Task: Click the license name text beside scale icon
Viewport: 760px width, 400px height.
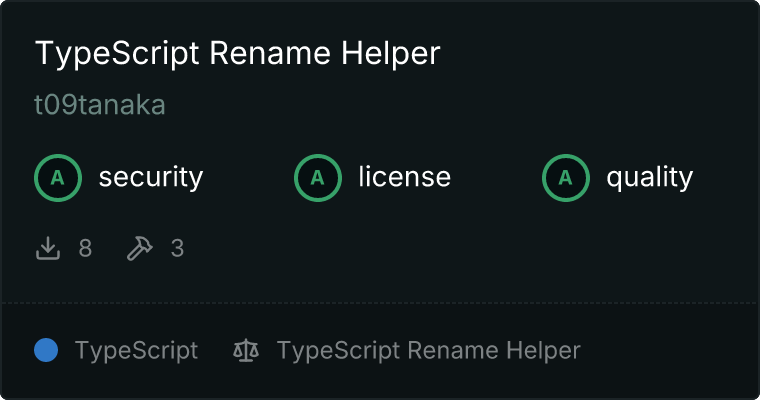Action: click(428, 351)
